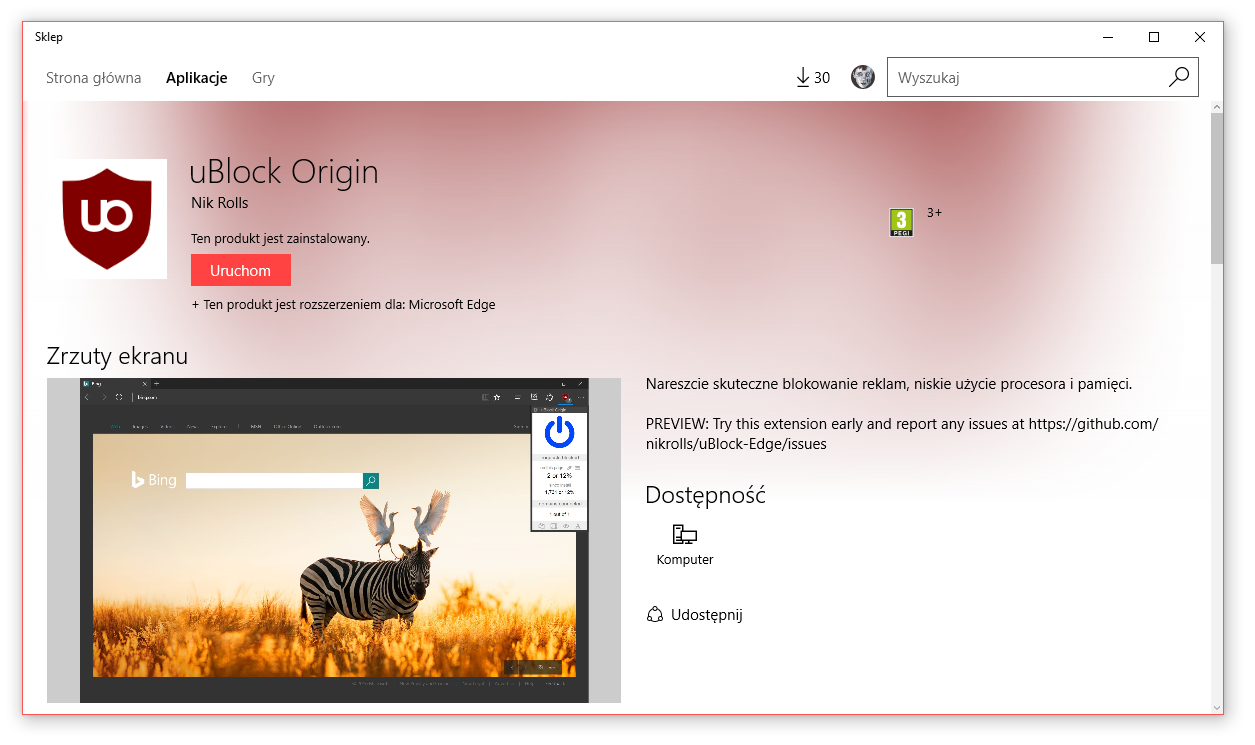Click the uBlock Origin title
The height and width of the screenshot is (745, 1255).
(x=284, y=172)
